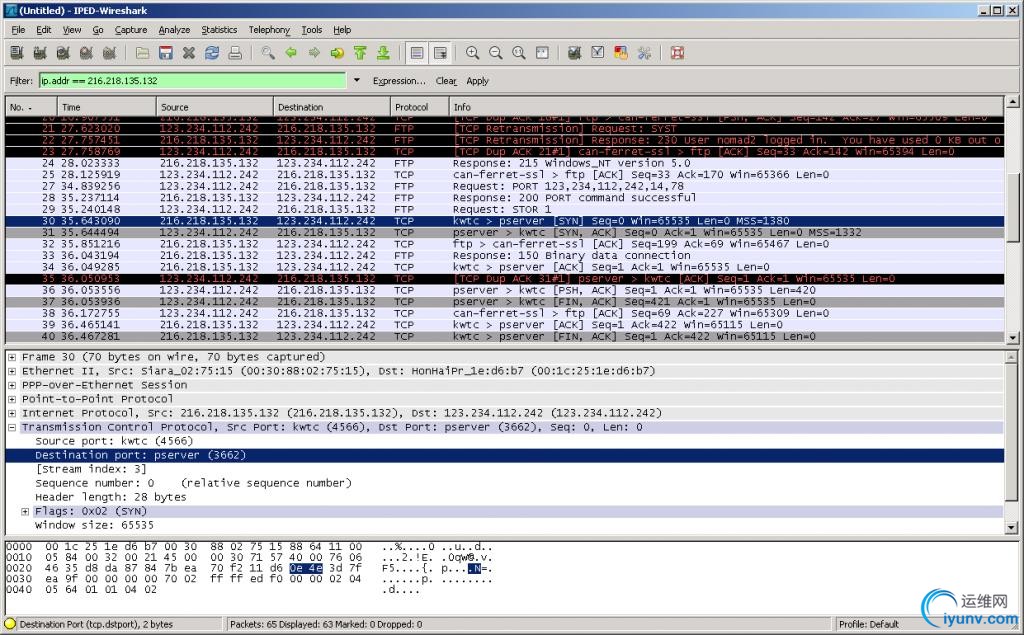Open the Analyze menu
The image size is (1024, 635).
174,30
